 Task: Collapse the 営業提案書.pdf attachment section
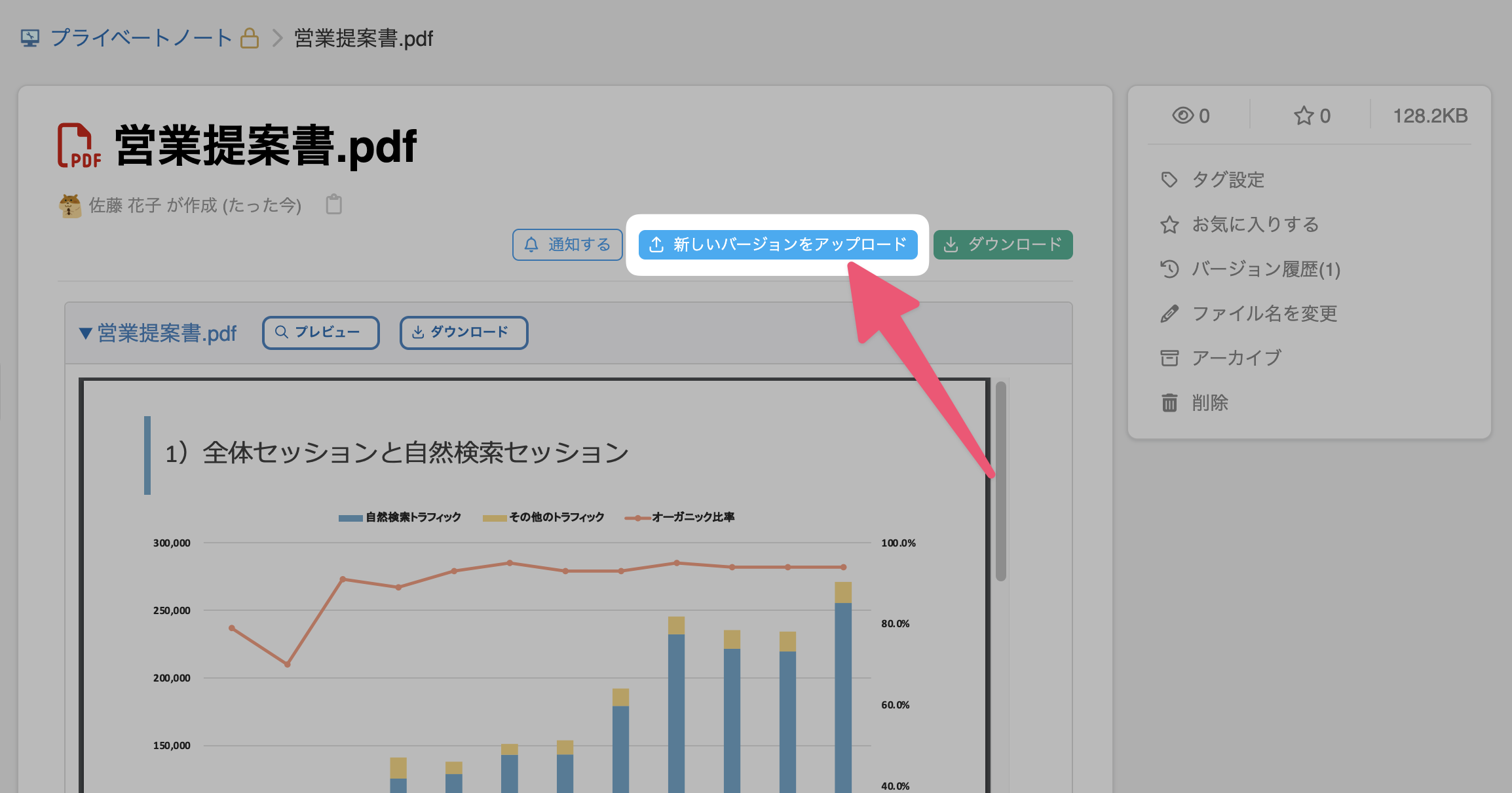[85, 333]
